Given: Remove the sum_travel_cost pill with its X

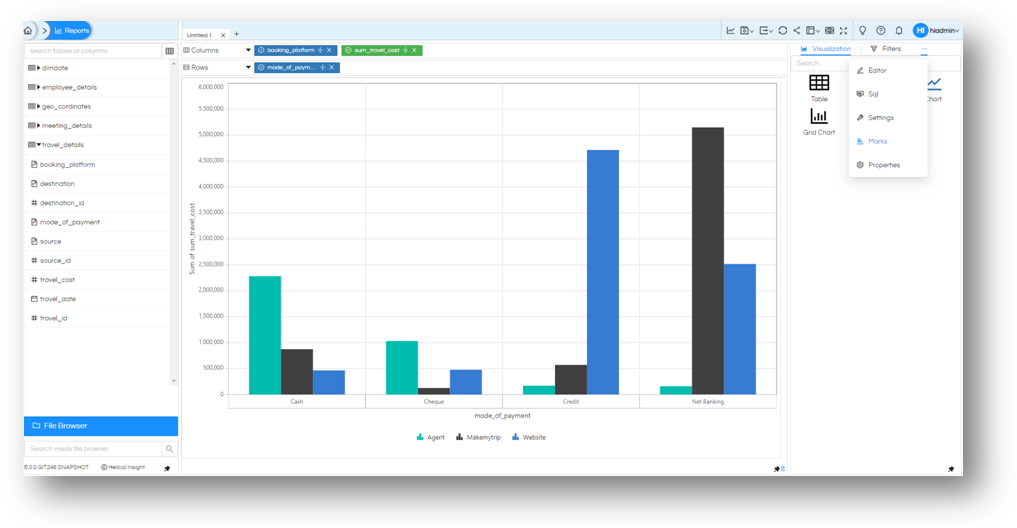Looking at the screenshot, I should [414, 50].
